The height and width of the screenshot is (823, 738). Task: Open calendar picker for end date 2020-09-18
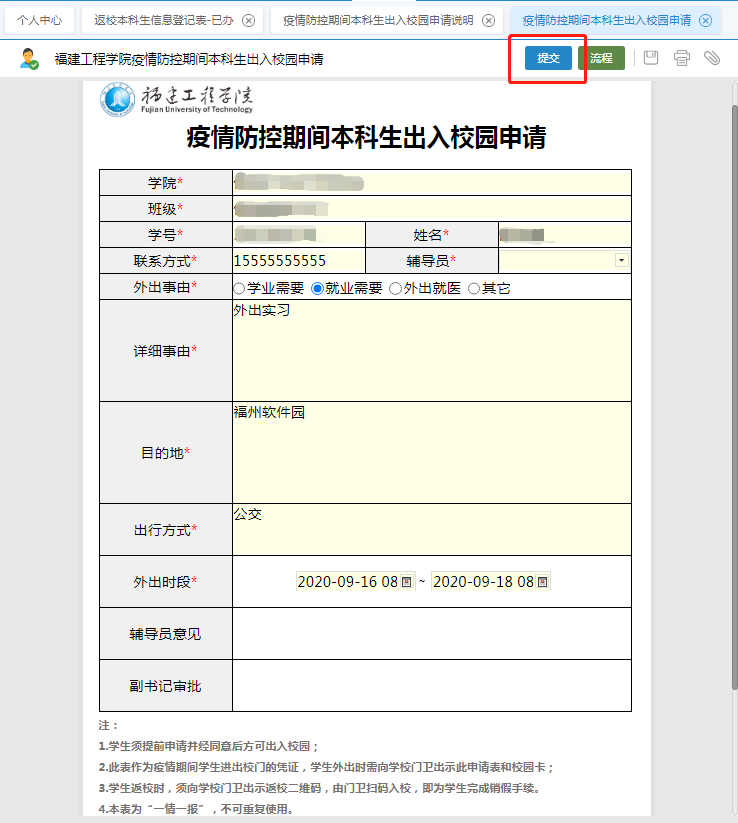543,582
